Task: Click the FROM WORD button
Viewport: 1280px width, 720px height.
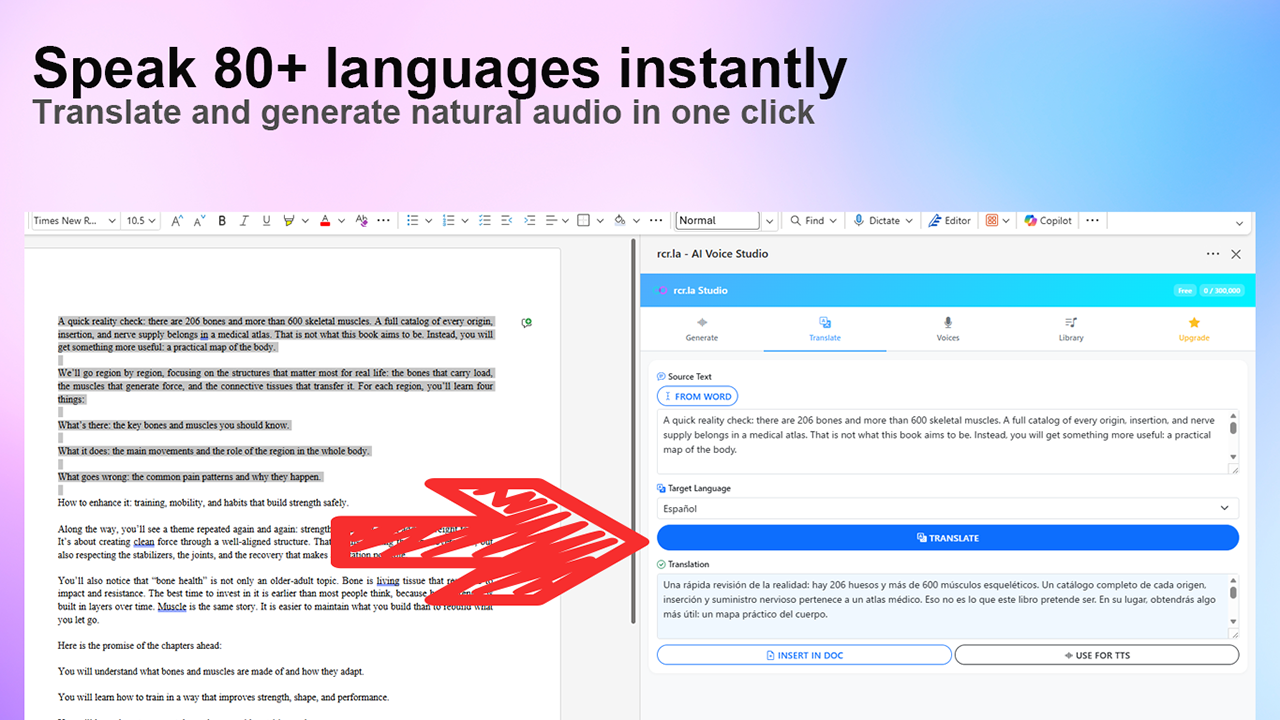Action: tap(698, 396)
